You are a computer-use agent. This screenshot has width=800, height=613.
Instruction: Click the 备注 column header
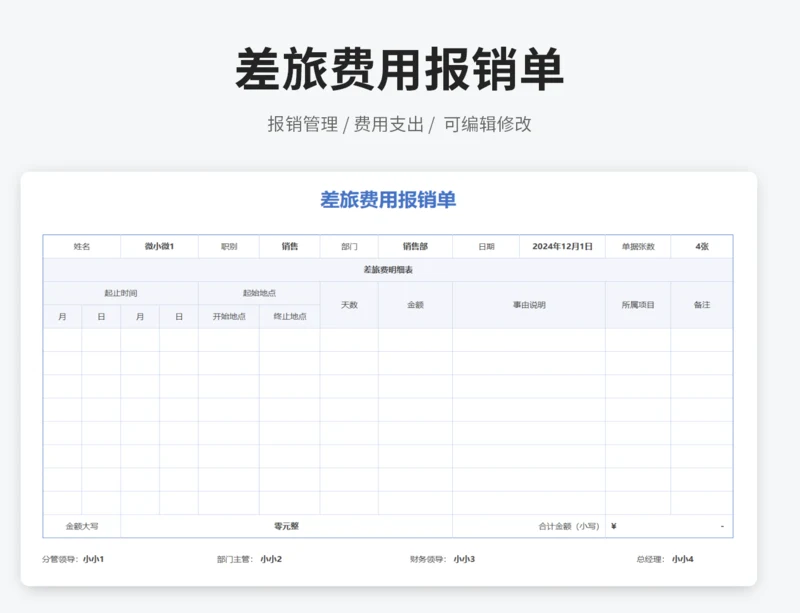pyautogui.click(x=702, y=305)
